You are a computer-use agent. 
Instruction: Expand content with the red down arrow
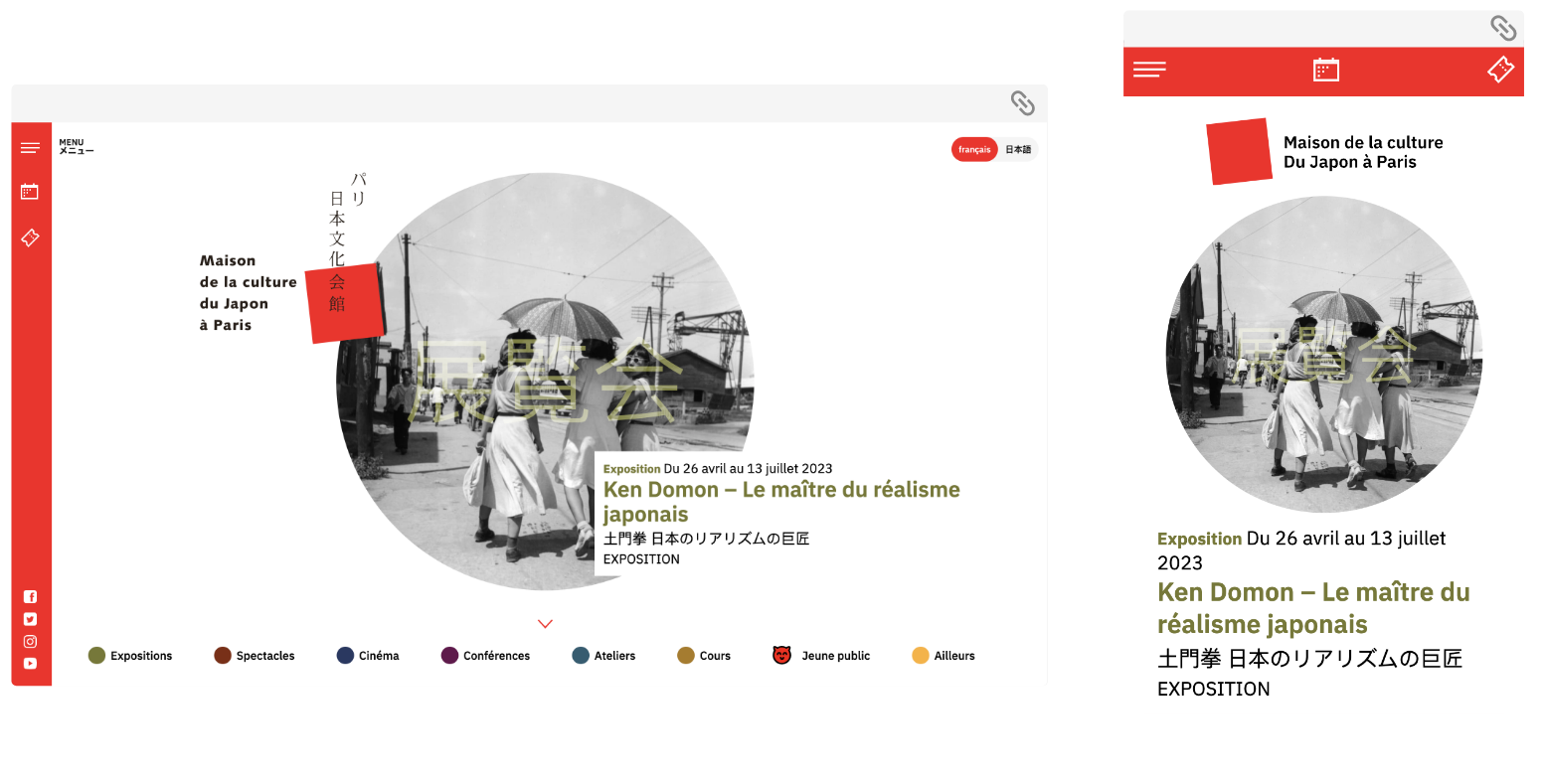coord(545,623)
